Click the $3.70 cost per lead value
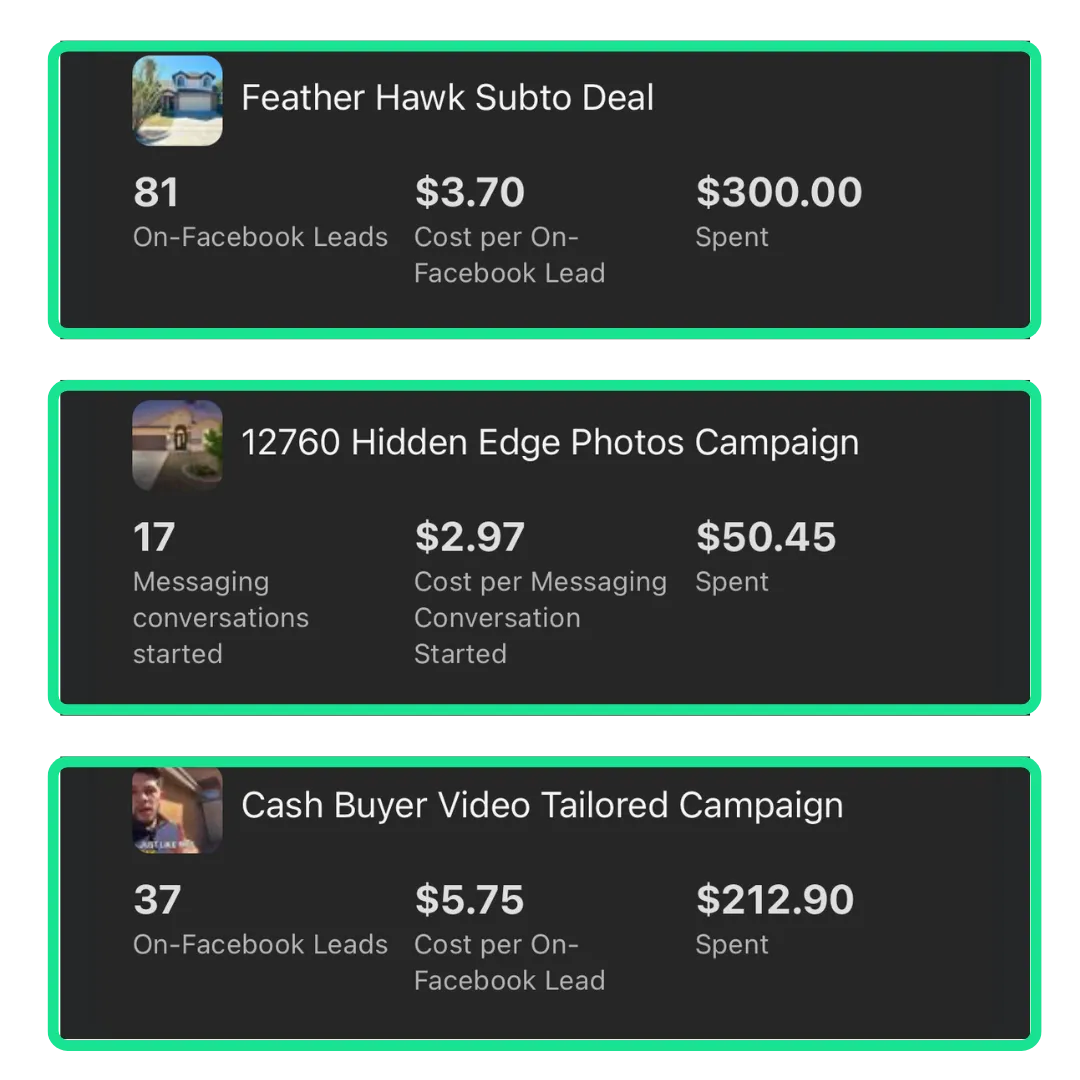 pos(470,192)
